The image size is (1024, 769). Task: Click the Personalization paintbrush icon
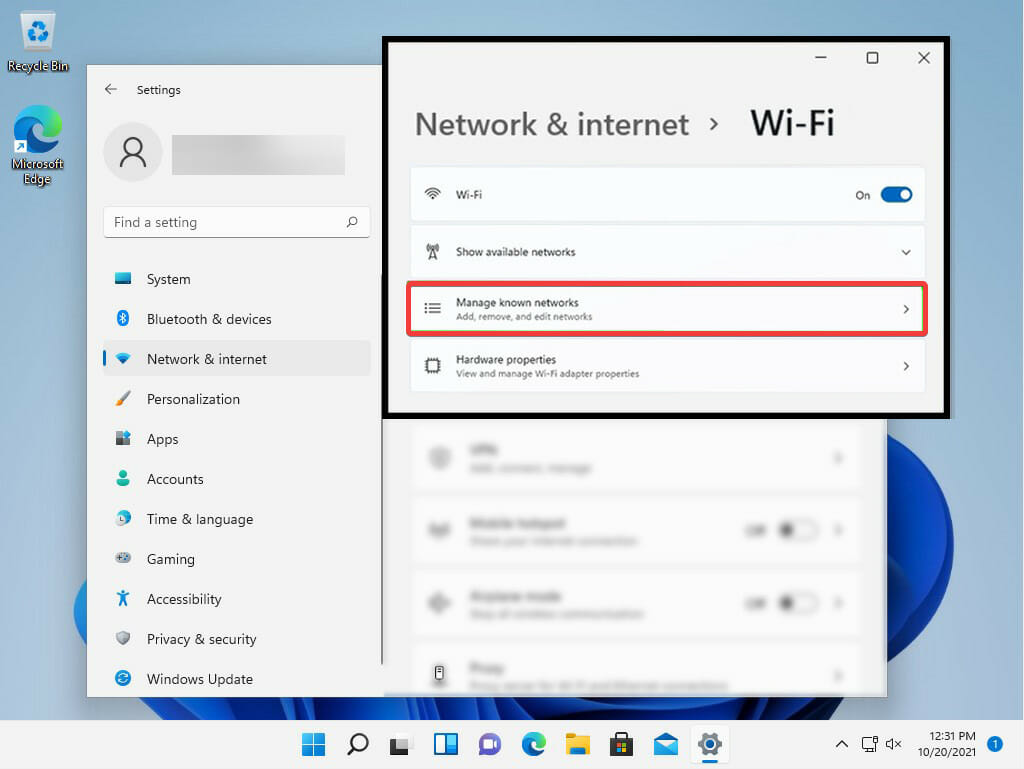click(123, 399)
